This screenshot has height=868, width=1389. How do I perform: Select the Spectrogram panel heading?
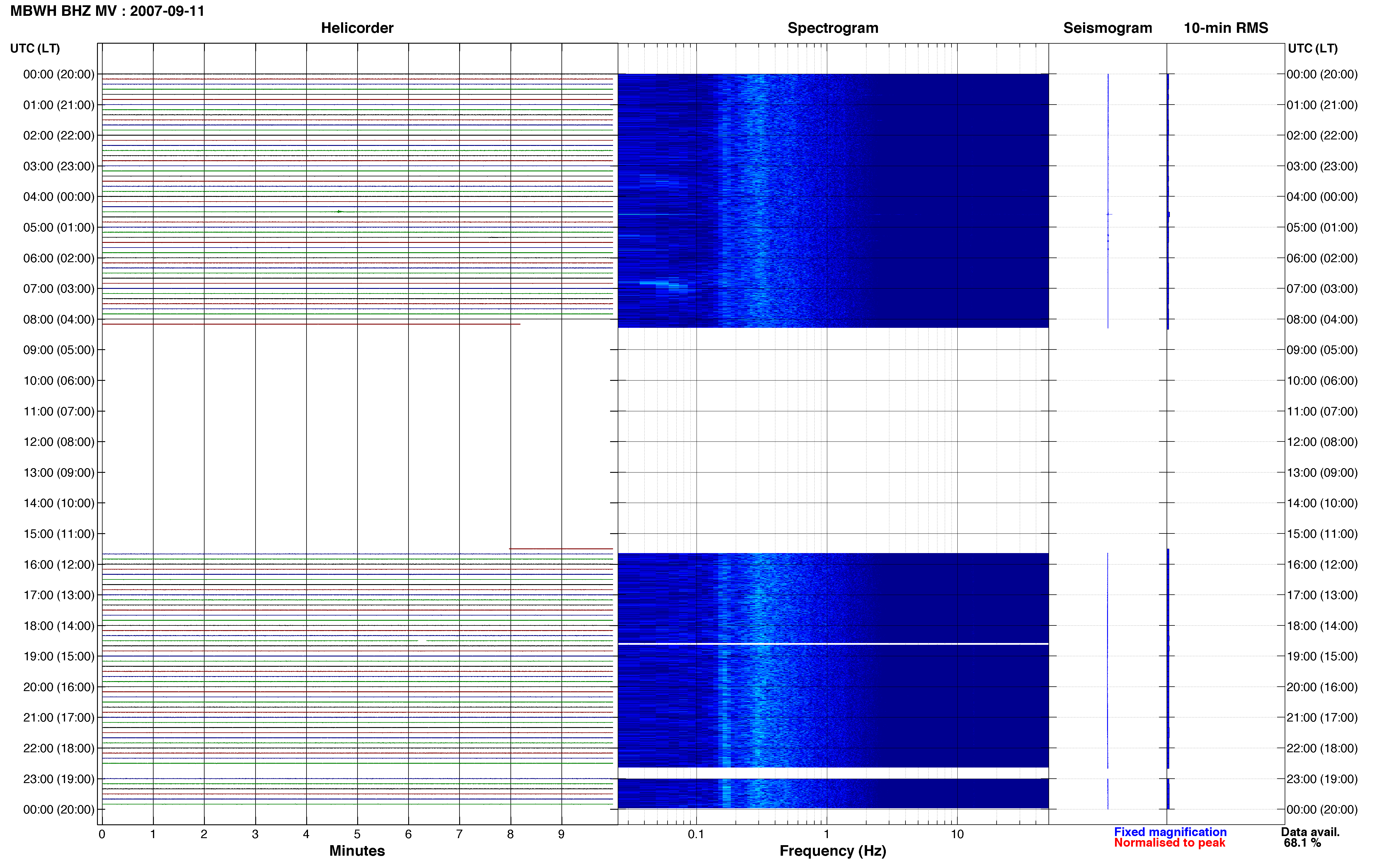833,28
